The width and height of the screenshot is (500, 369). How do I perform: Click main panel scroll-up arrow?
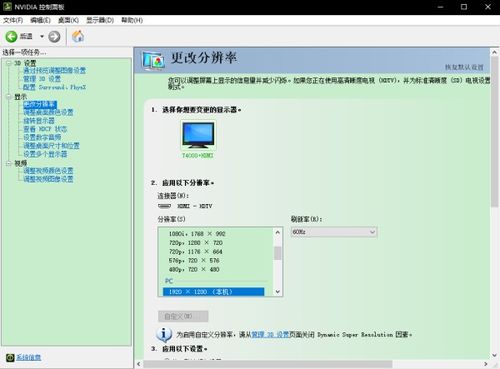(495, 52)
